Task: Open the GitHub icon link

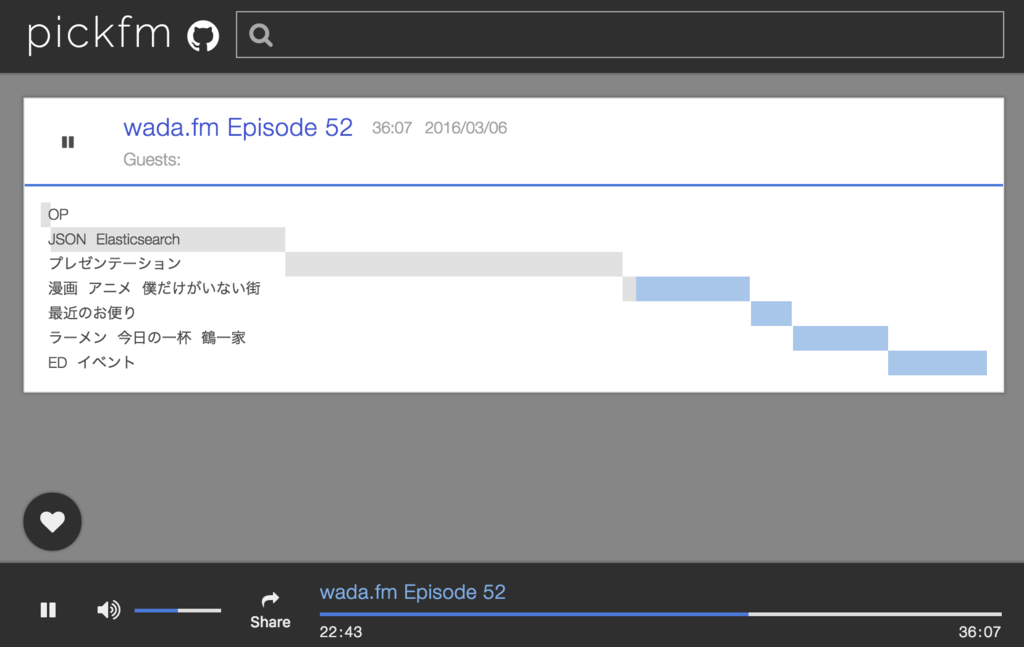Action: tap(203, 35)
